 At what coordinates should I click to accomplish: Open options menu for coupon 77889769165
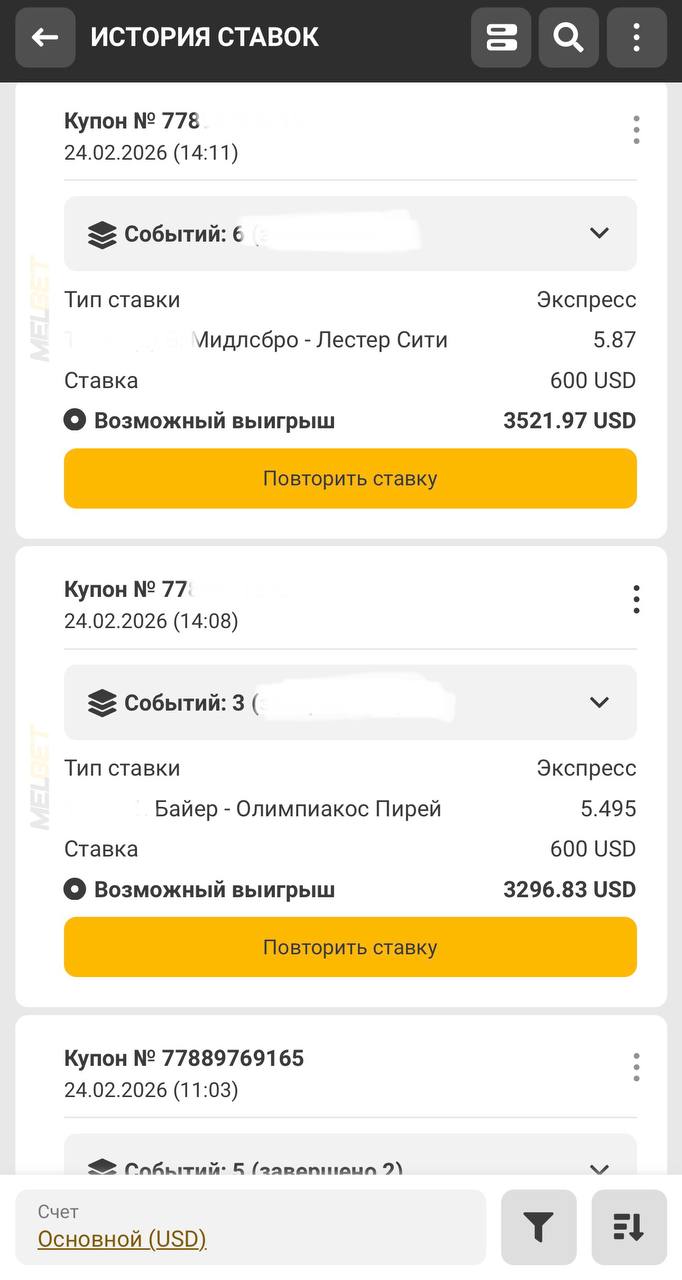click(636, 1067)
